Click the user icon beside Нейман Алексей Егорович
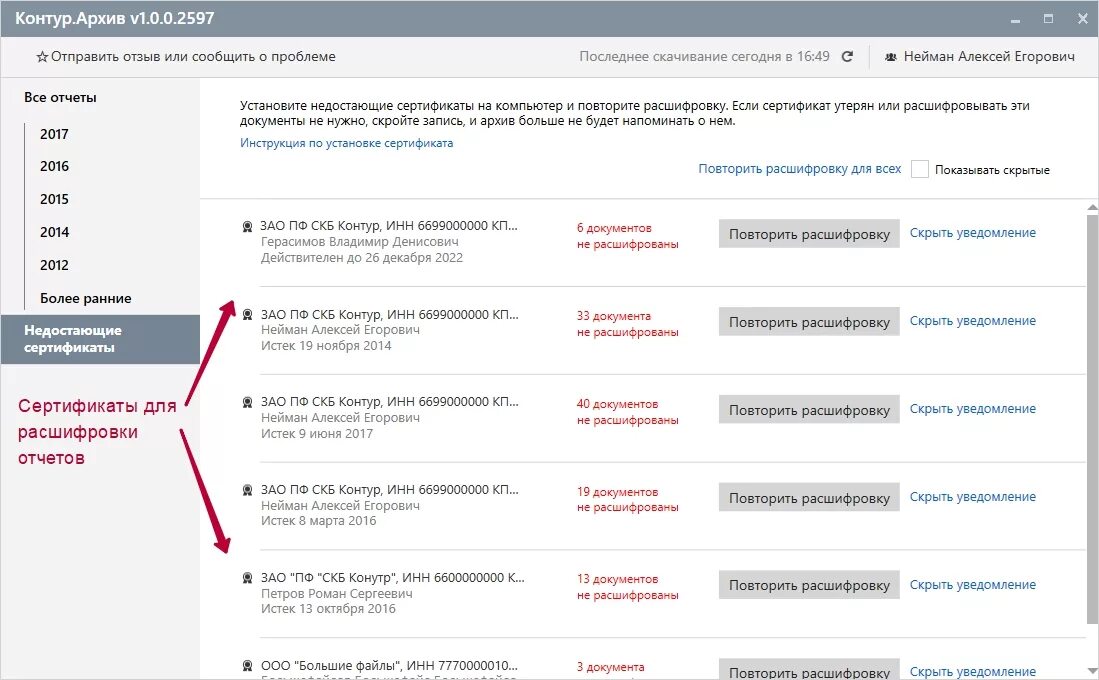Viewport: 1099px width, 680px height. (891, 57)
